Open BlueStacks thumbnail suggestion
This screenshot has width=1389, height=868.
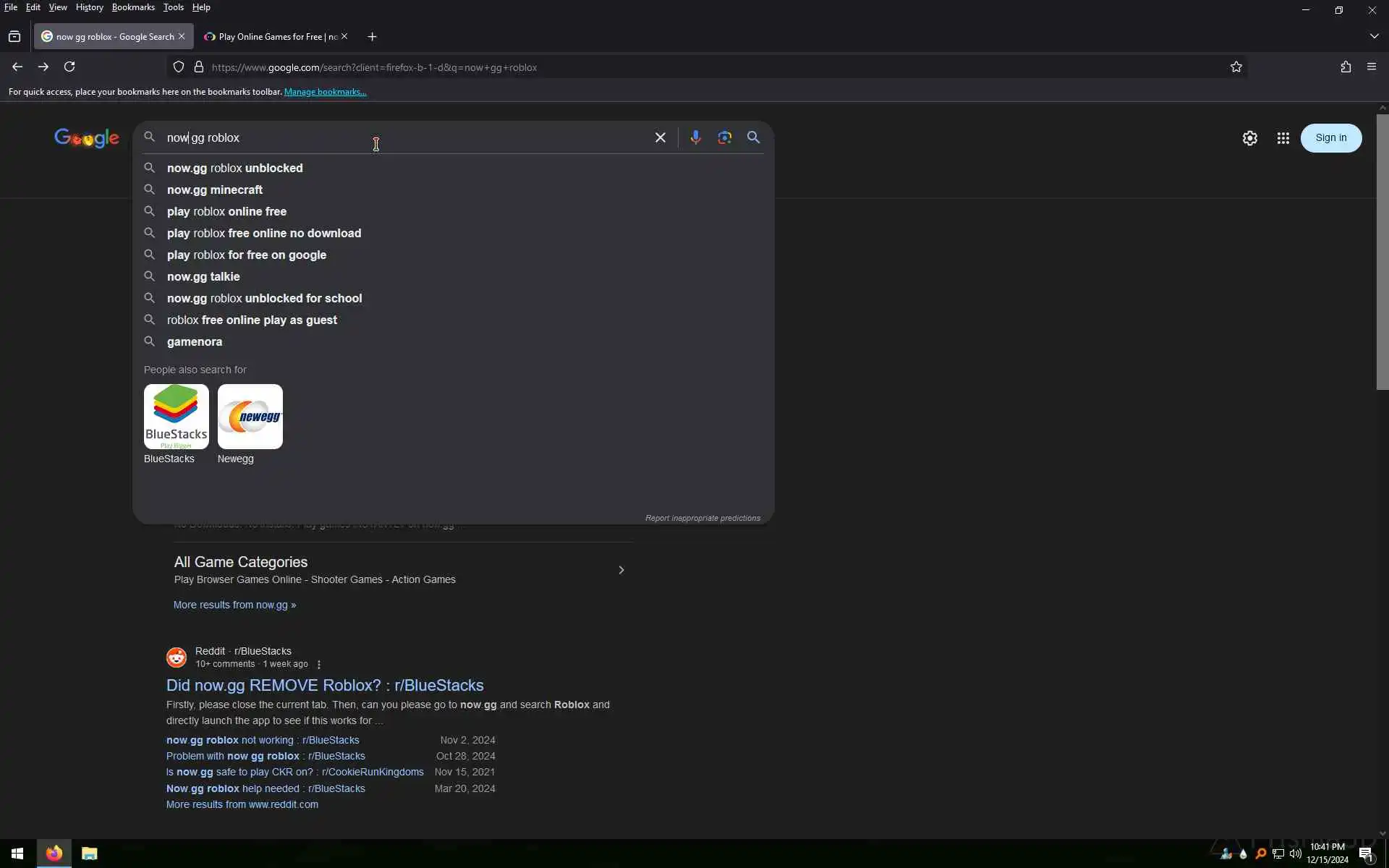176,417
